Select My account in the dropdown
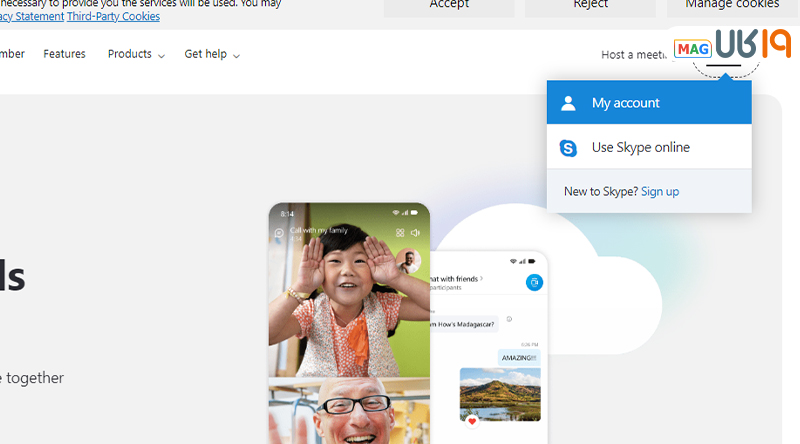 [x=649, y=103]
